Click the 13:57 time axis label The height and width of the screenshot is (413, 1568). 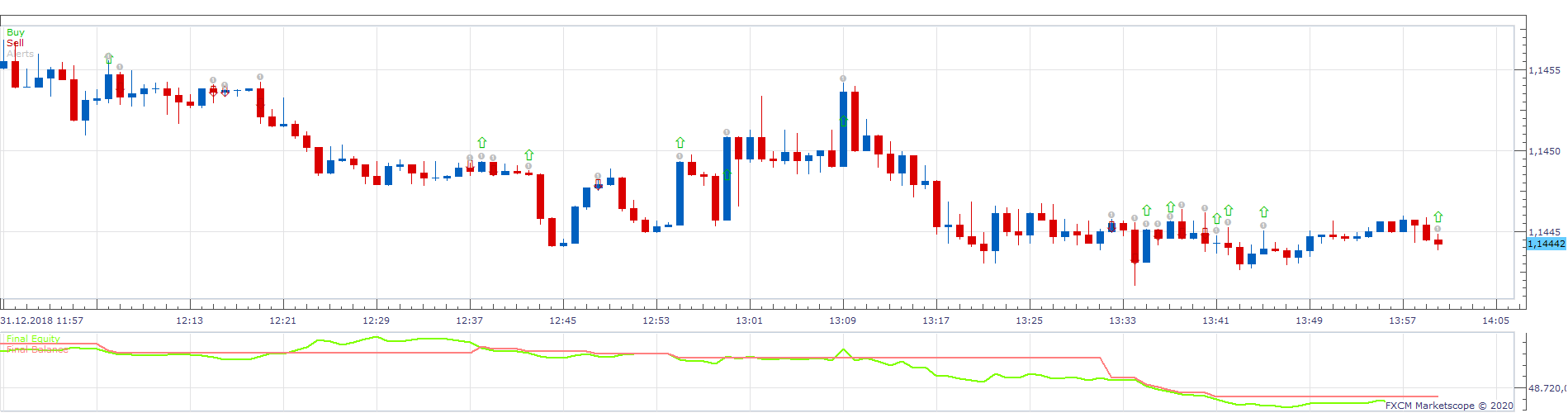pyautogui.click(x=1403, y=320)
